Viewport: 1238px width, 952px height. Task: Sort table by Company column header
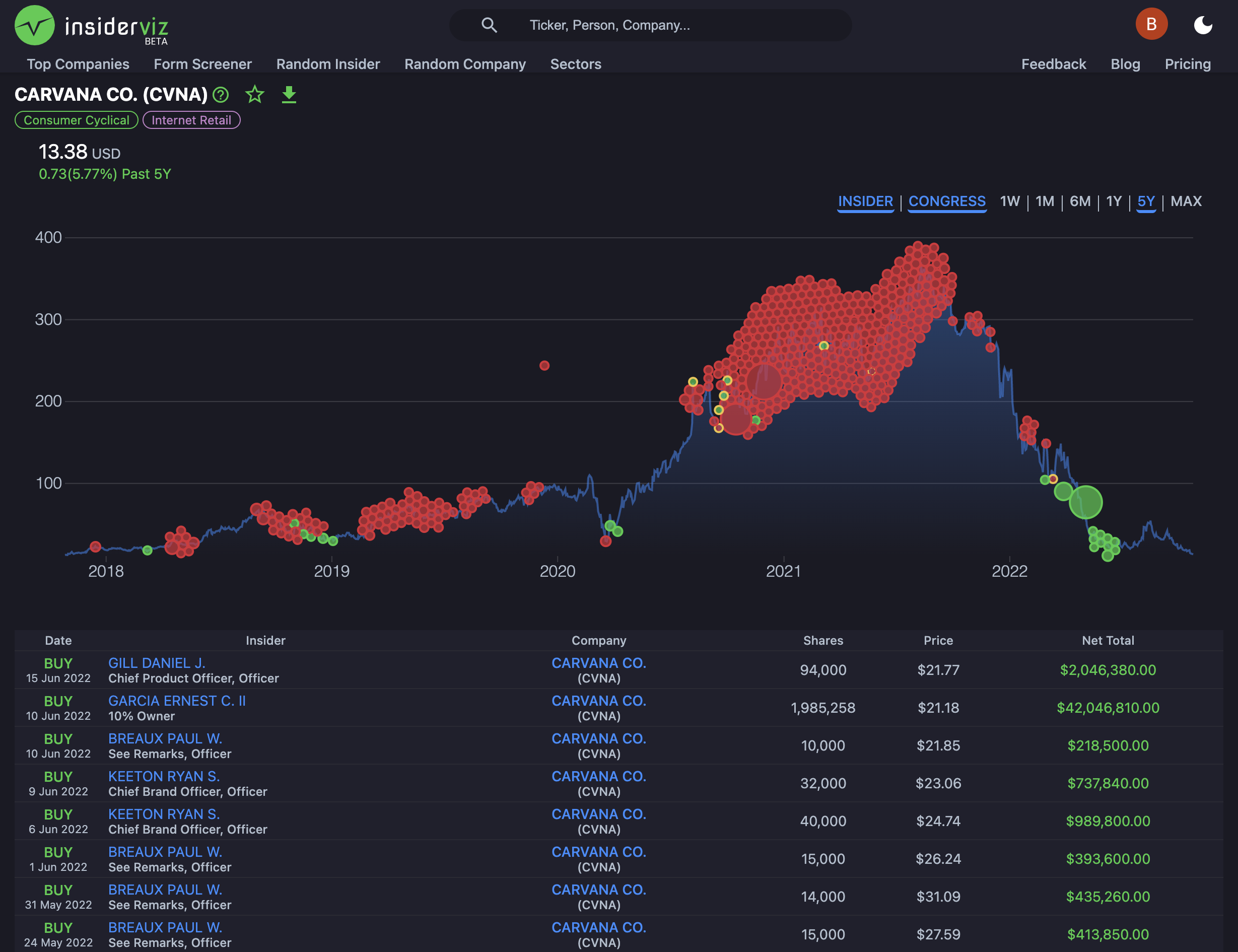599,640
